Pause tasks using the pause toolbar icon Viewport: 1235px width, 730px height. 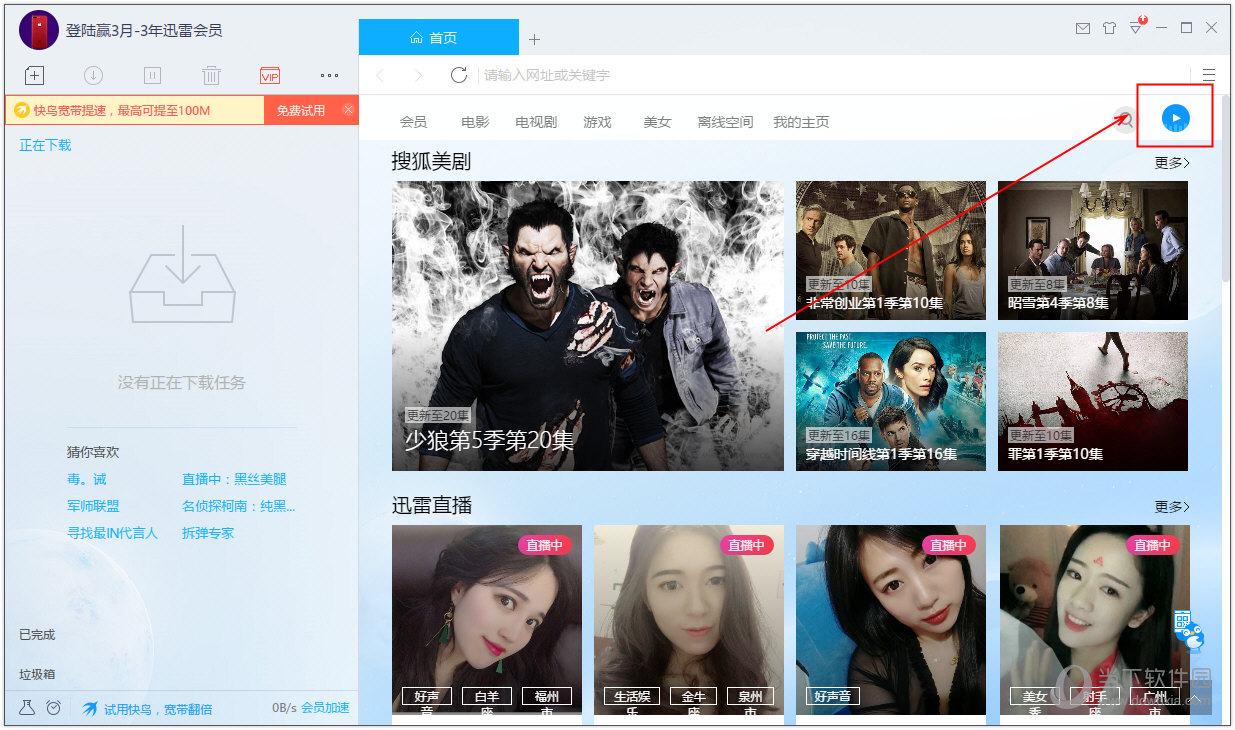pos(152,75)
